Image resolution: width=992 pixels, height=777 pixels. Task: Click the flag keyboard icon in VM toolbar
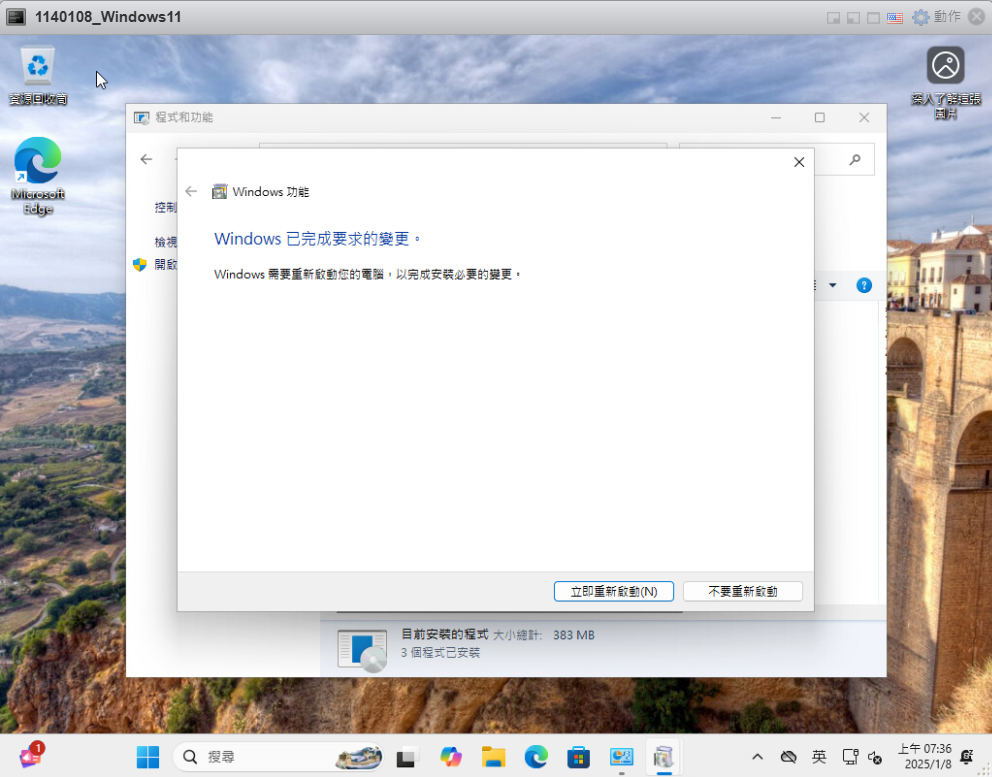point(895,18)
